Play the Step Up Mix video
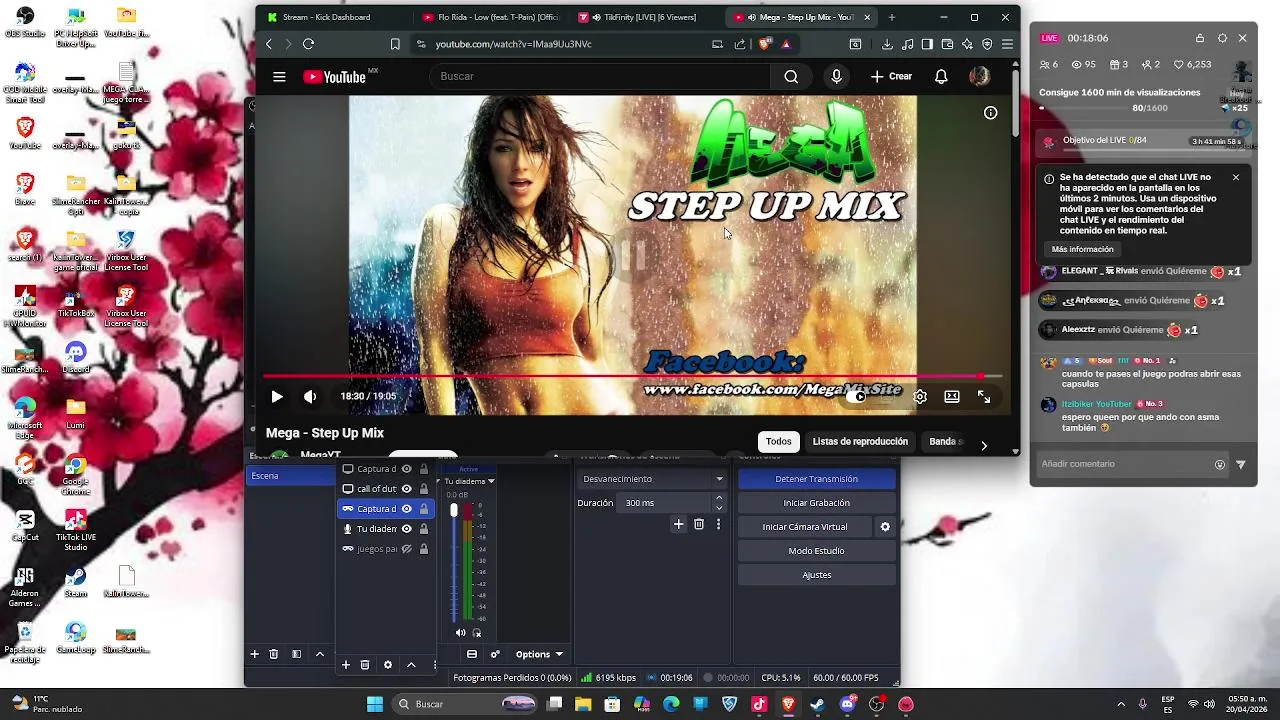 (x=277, y=397)
